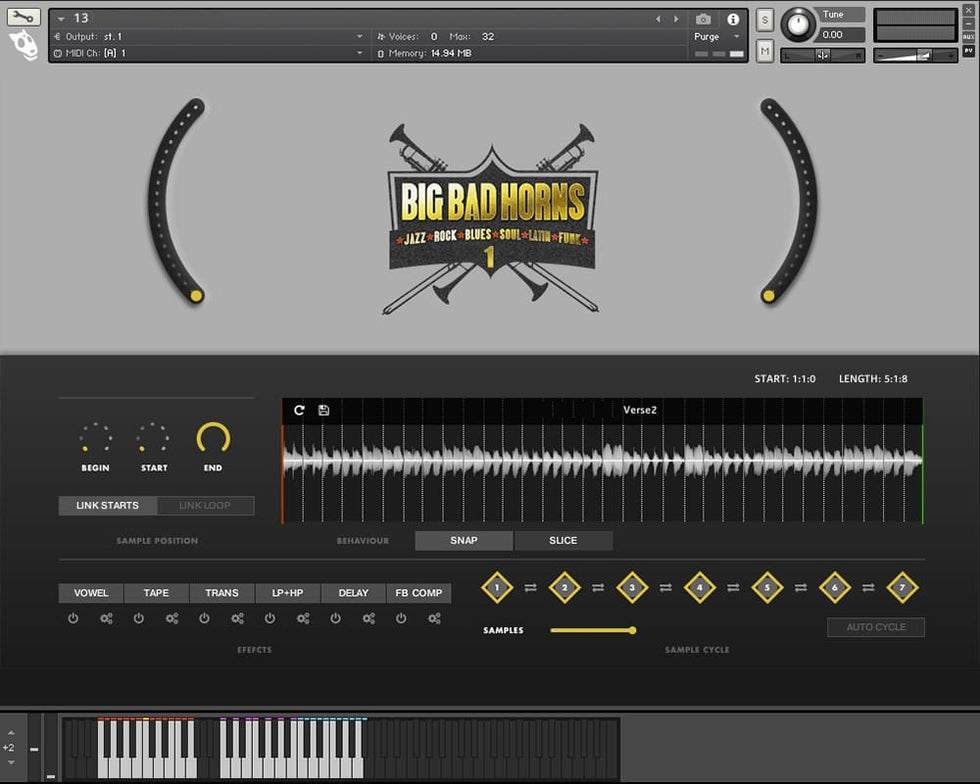Screen dimensions: 980x784
Task: Reload the sample with the refresh icon
Action: (x=299, y=410)
